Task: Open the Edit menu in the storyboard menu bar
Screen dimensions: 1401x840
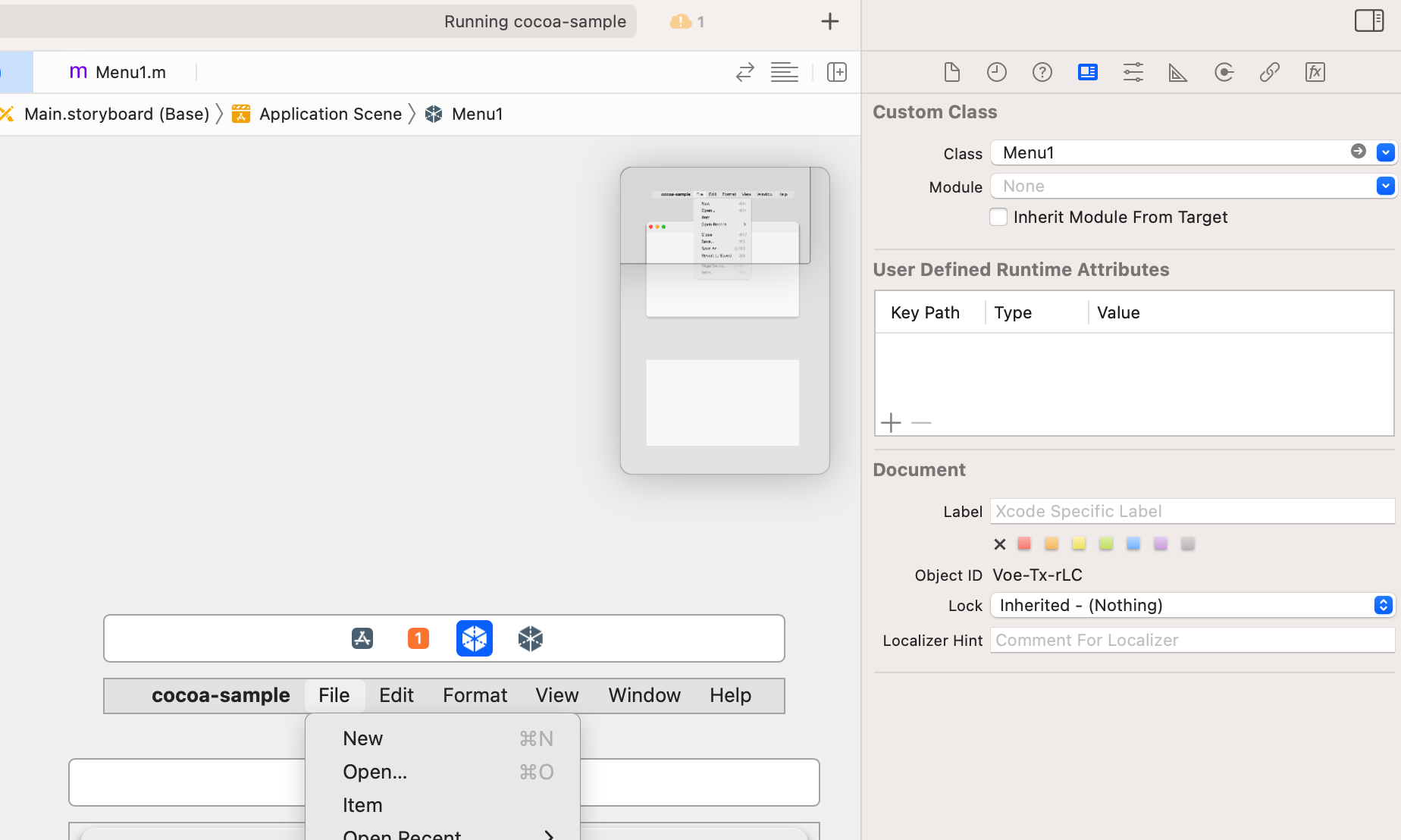Action: tap(396, 695)
